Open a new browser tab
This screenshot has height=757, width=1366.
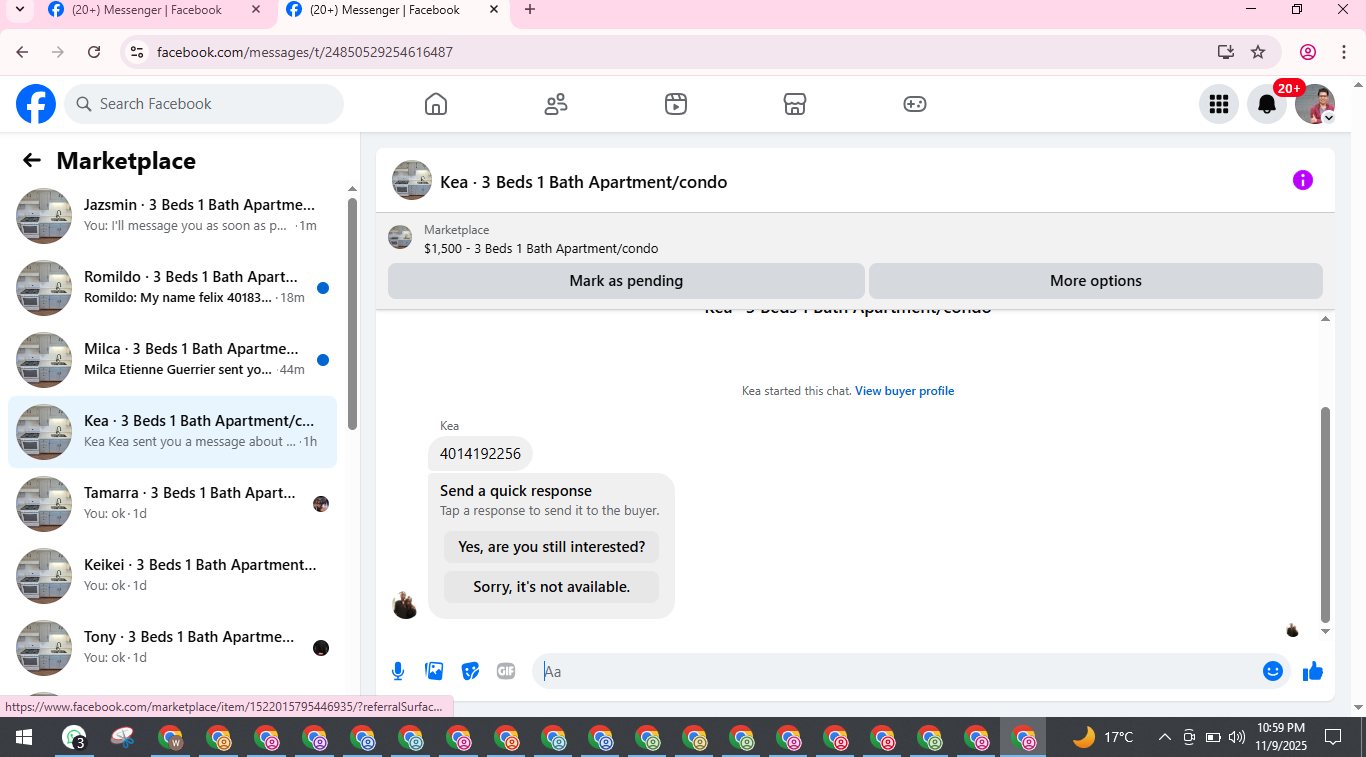tap(530, 10)
